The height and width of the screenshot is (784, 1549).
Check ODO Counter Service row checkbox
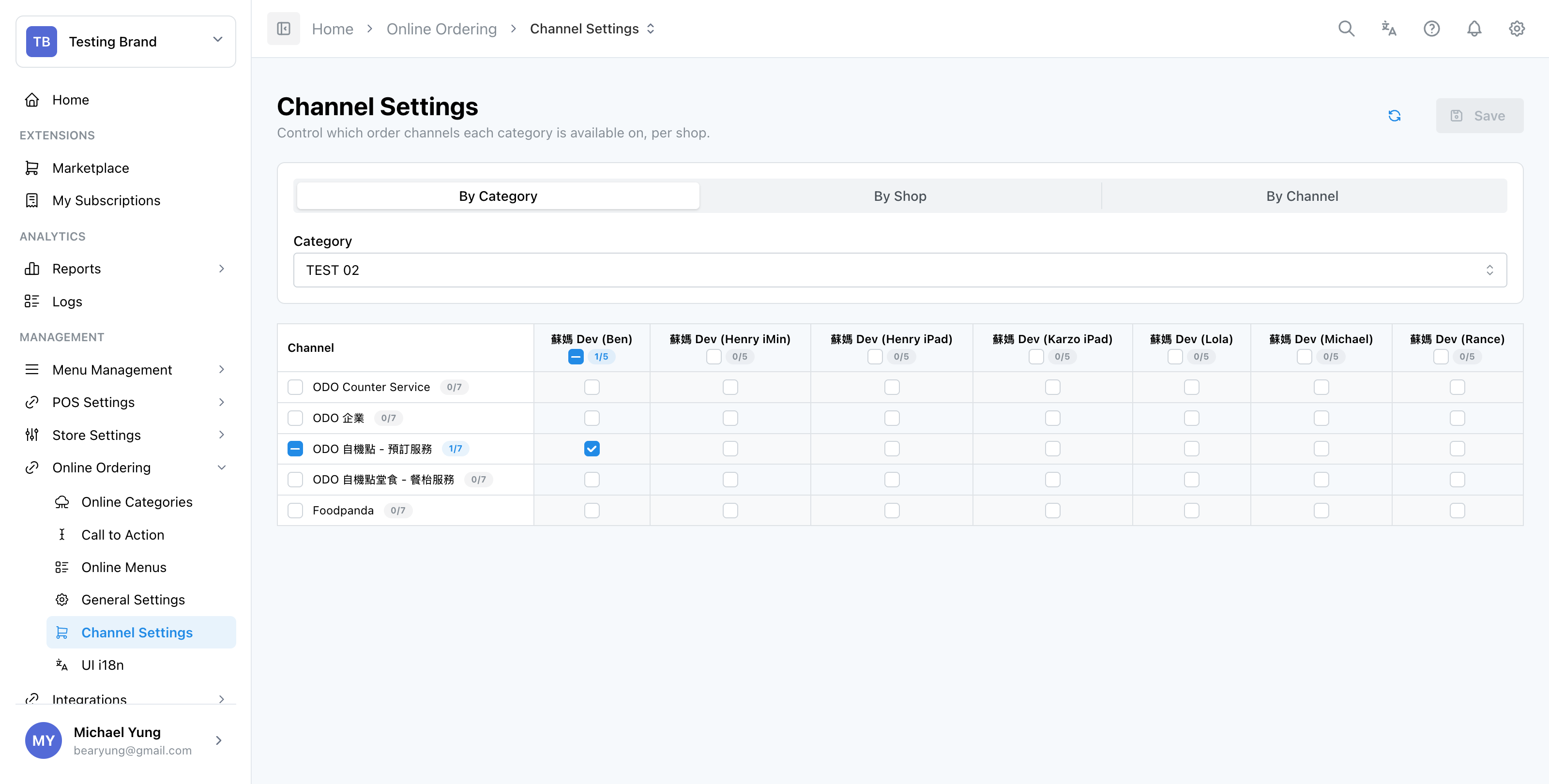pyautogui.click(x=295, y=387)
